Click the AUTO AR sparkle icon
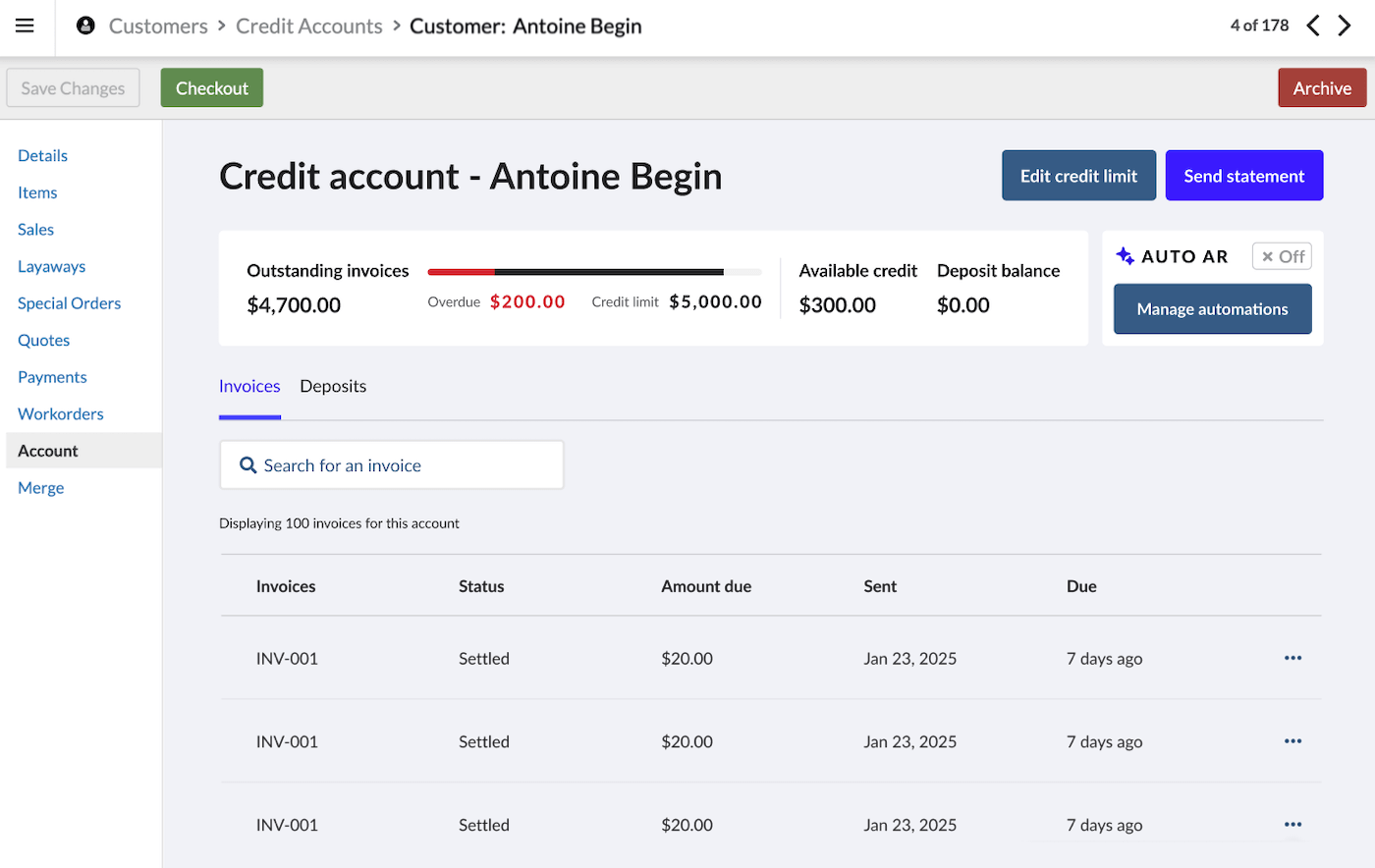Screen dimensions: 1375x868 [1125, 255]
